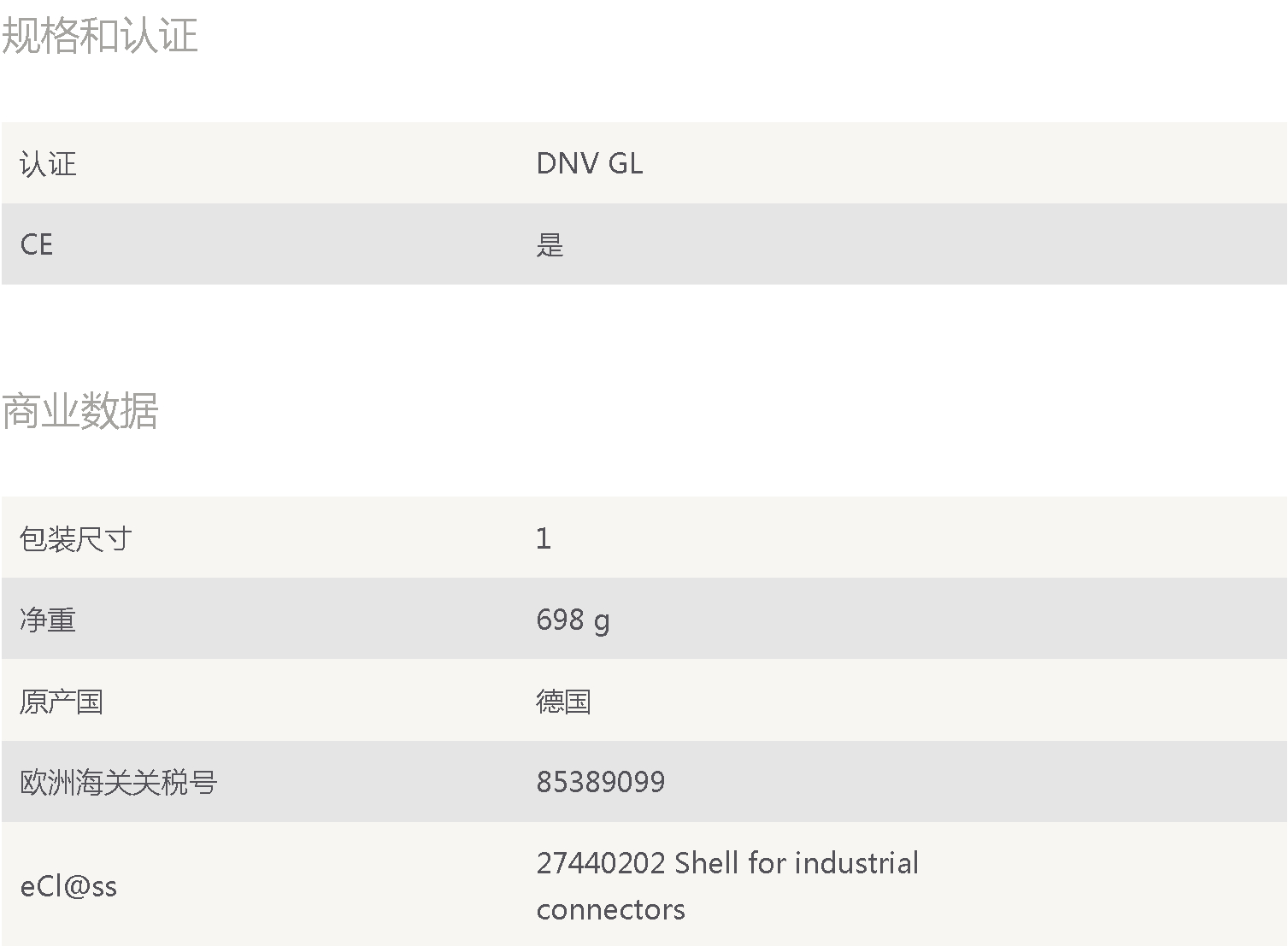Image resolution: width=1288 pixels, height=946 pixels.
Task: Select the 认证 row label
Action: tap(48, 163)
